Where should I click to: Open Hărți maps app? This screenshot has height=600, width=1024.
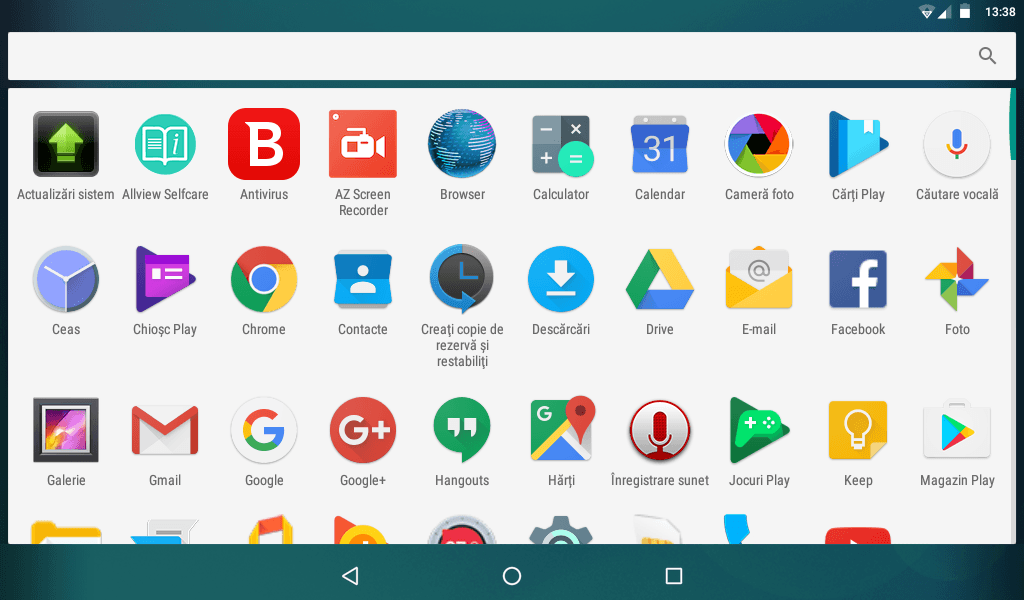click(x=562, y=429)
